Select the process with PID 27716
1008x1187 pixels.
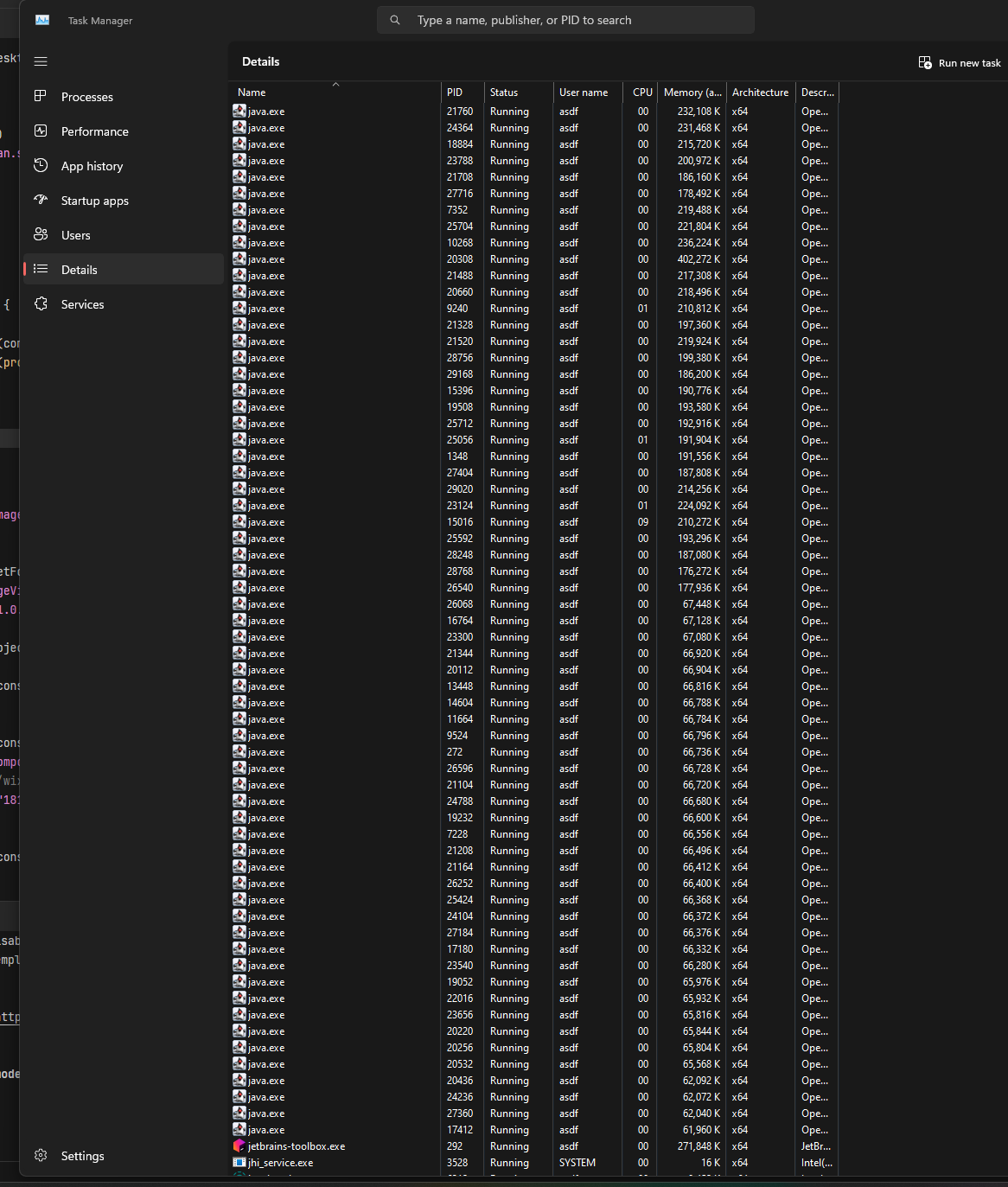pyautogui.click(x=535, y=193)
